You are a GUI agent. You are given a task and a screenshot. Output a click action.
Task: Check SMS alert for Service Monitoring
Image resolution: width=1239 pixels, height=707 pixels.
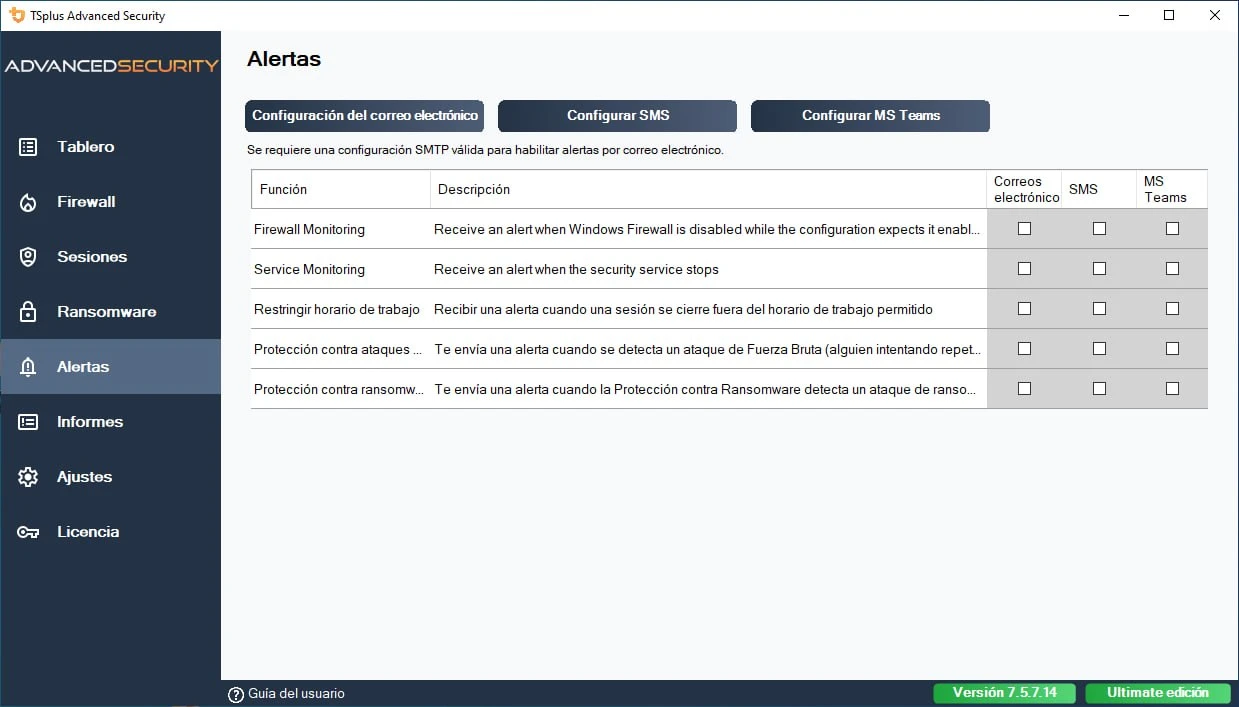pos(1099,269)
